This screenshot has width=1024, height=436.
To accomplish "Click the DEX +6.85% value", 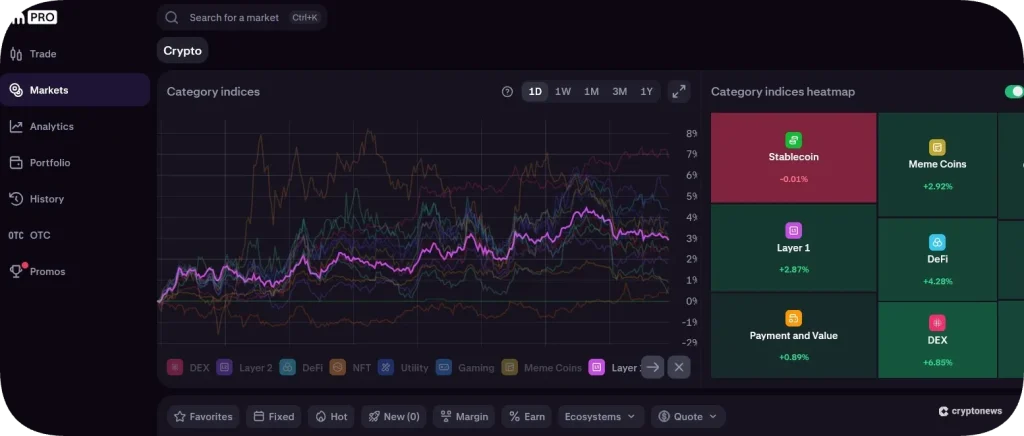I will [x=937, y=362].
